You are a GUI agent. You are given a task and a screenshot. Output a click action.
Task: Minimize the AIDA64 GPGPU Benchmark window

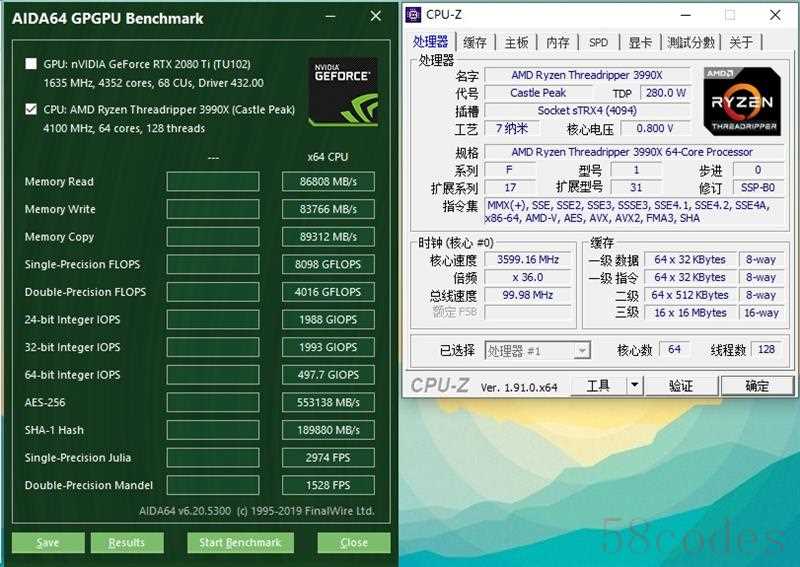click(x=331, y=17)
